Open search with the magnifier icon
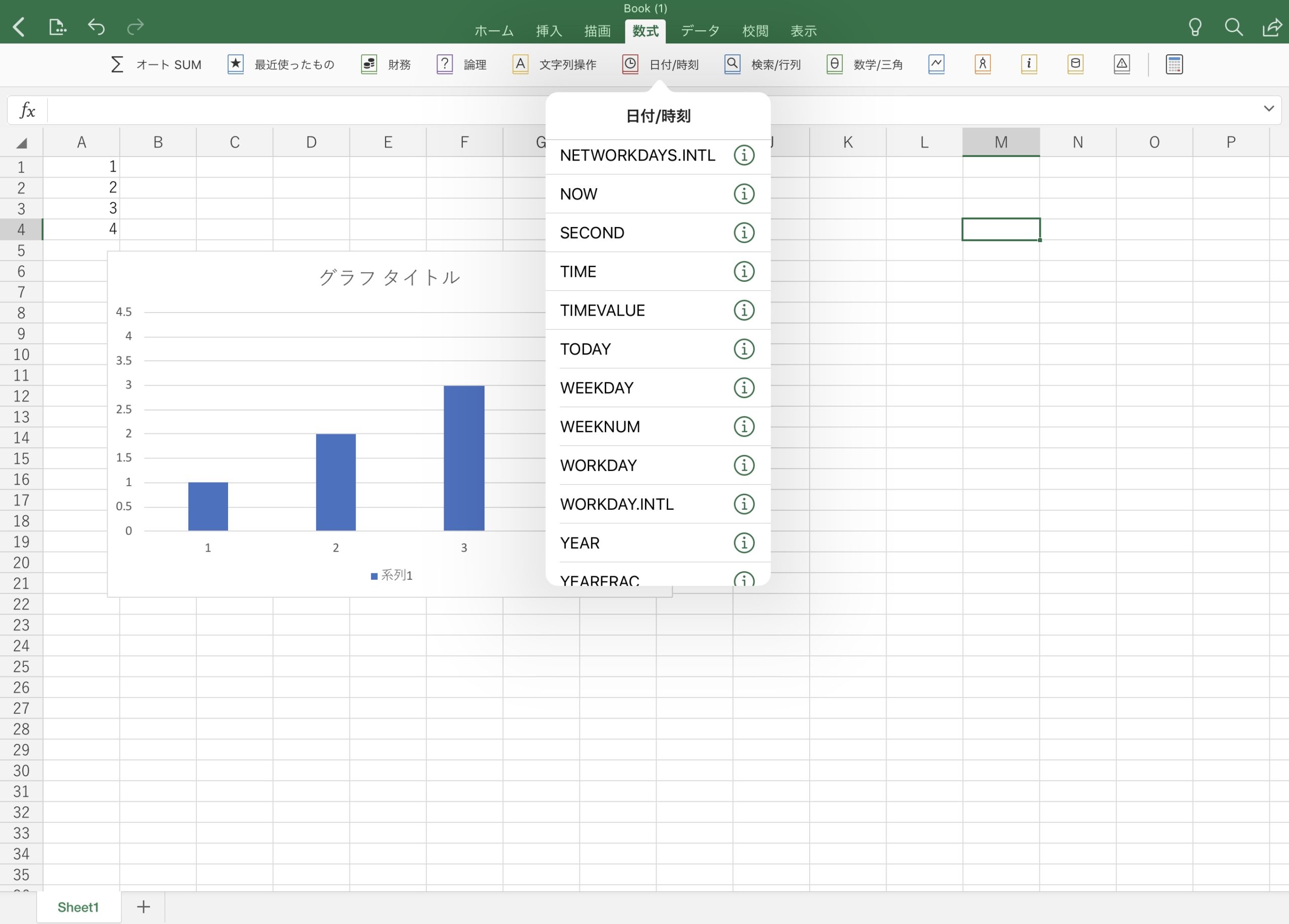 coord(1233,27)
